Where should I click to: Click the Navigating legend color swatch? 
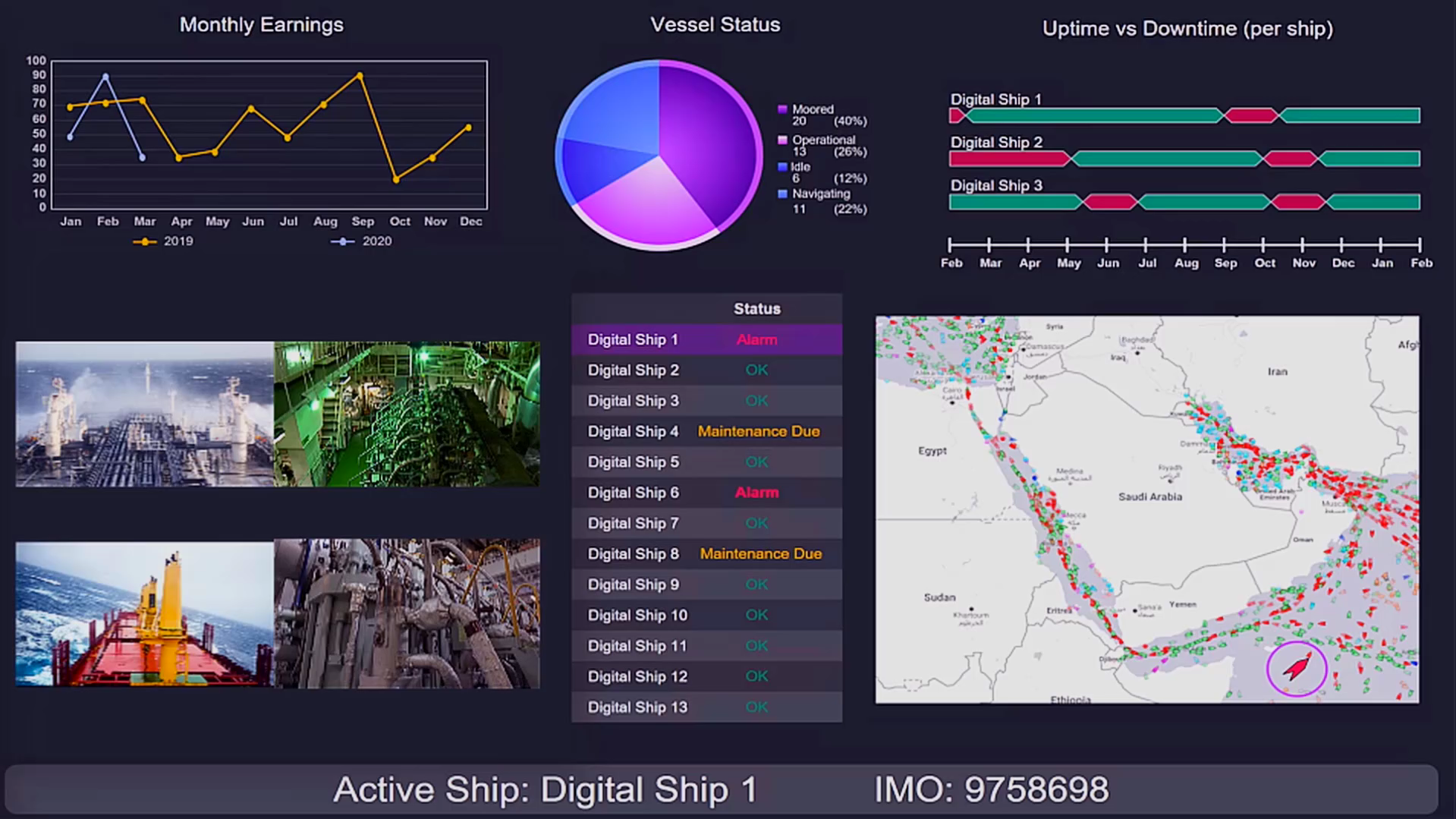pos(782,194)
